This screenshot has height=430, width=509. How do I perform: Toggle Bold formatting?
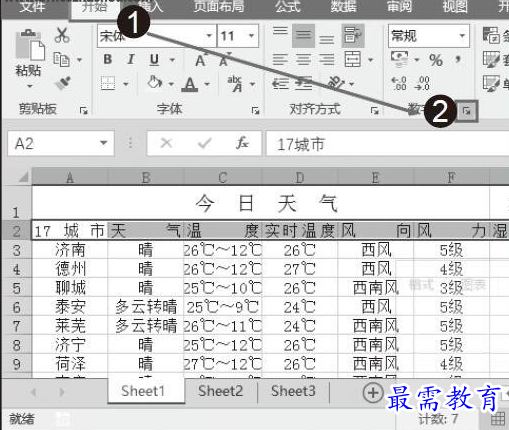[107, 60]
